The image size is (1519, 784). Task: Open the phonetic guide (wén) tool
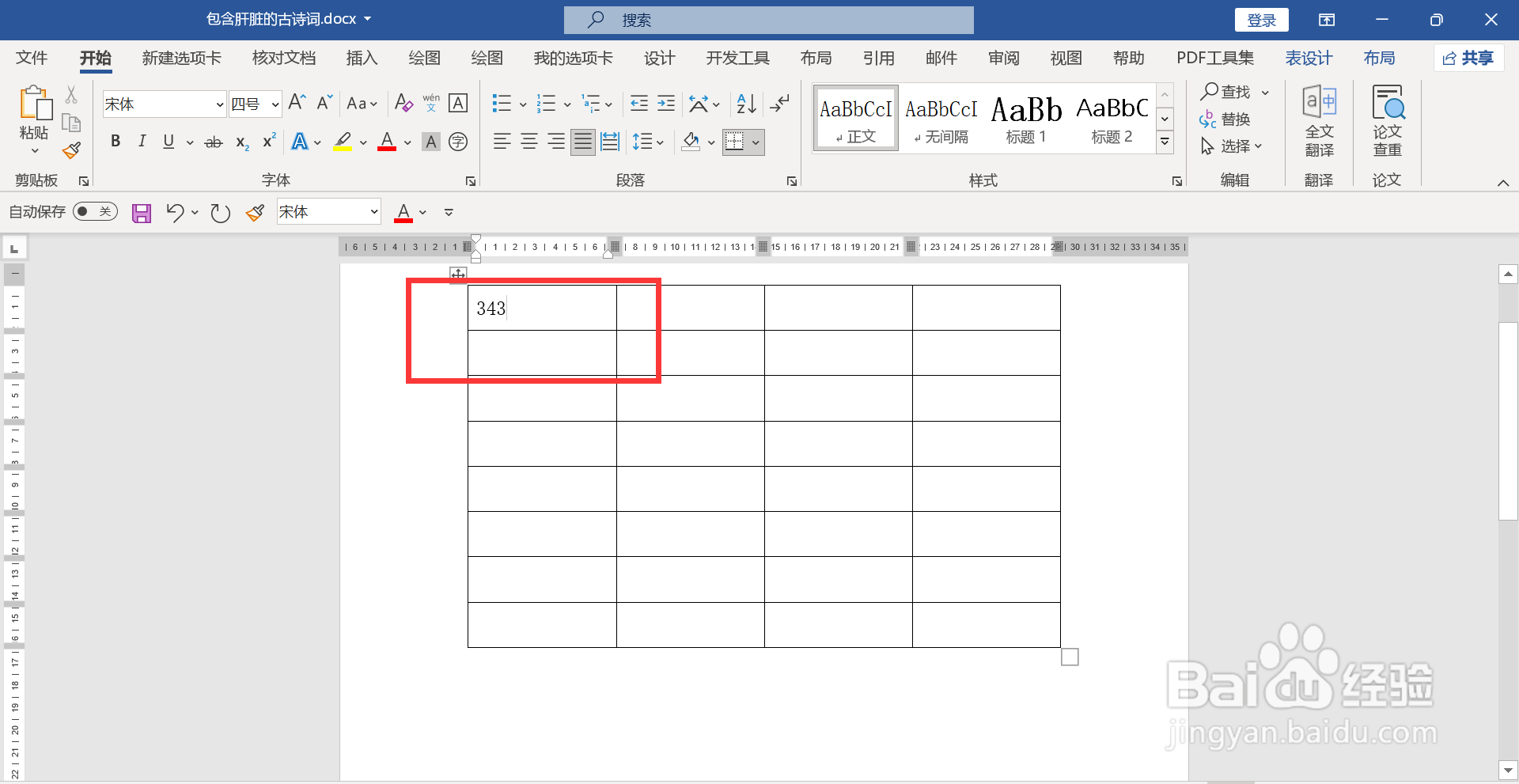click(x=431, y=103)
